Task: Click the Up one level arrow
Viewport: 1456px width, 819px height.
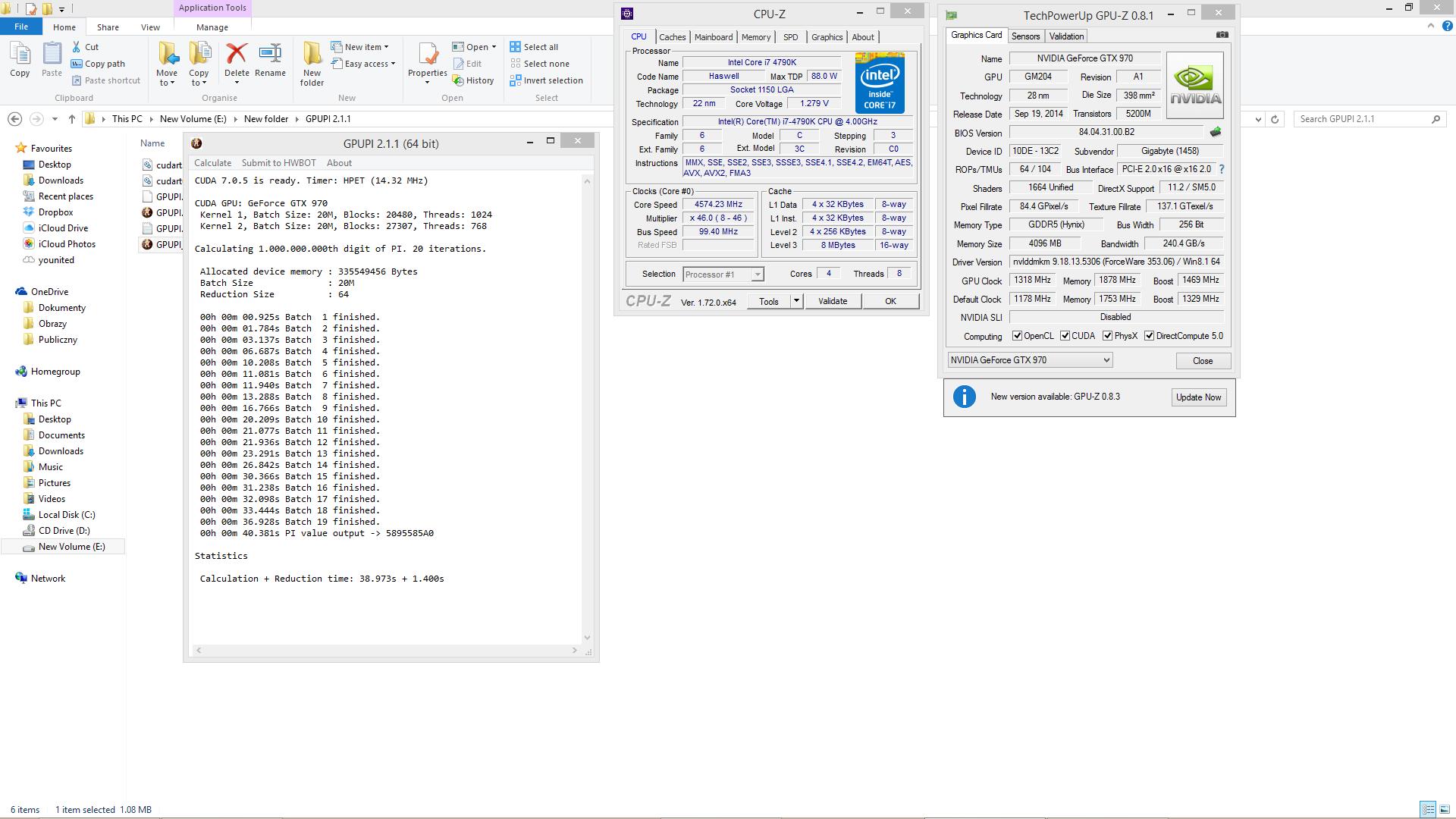Action: 72,119
